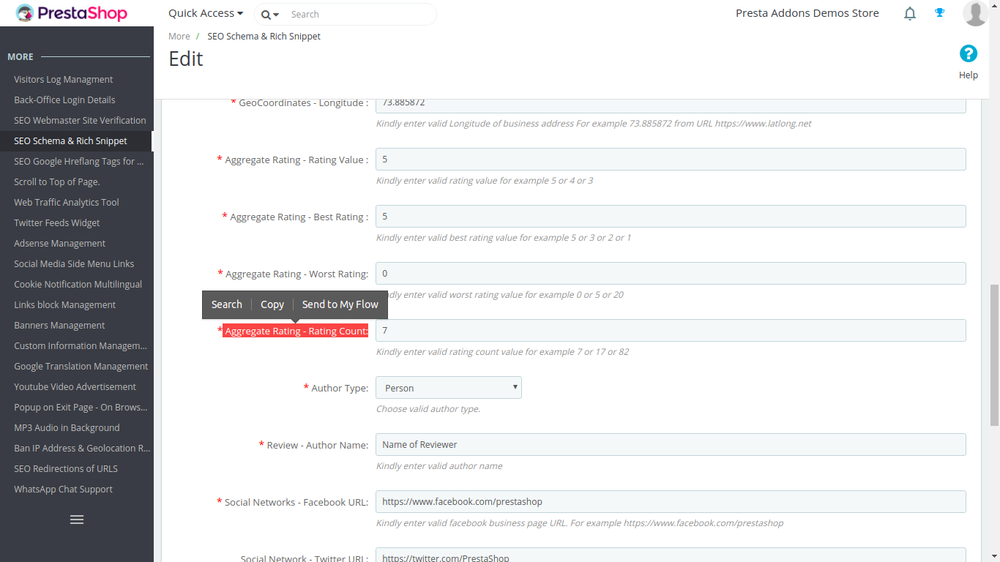The height and width of the screenshot is (562, 1000).
Task: Click the Edit page heading
Action: 186,59
